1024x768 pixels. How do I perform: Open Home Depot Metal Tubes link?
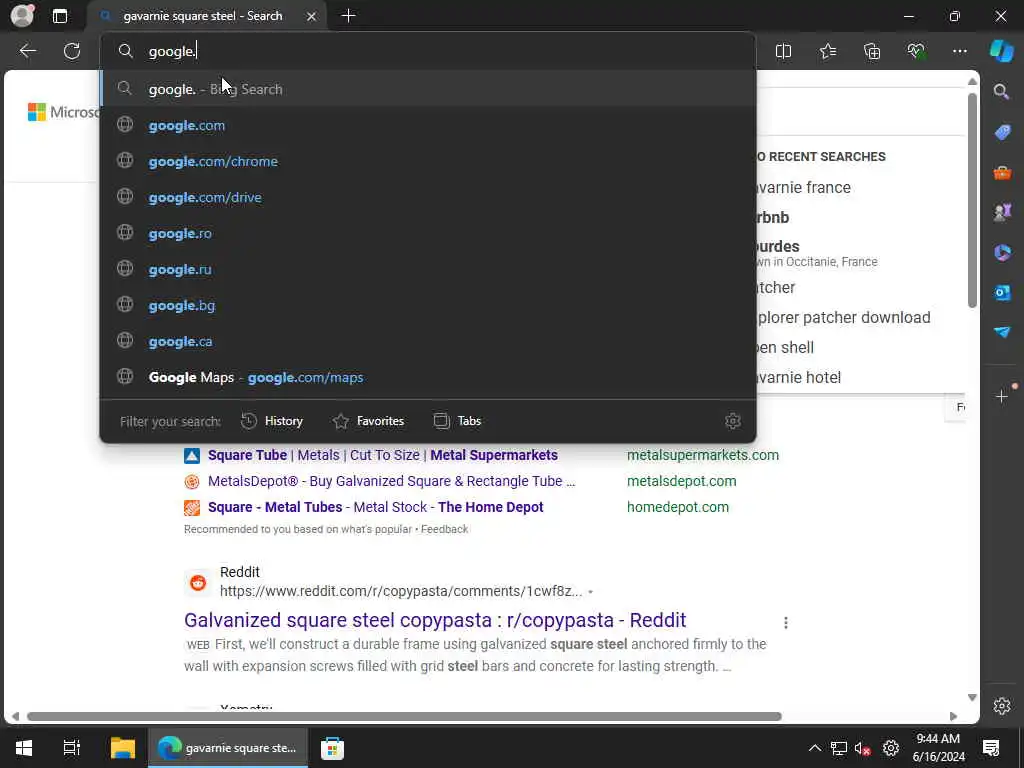(376, 507)
